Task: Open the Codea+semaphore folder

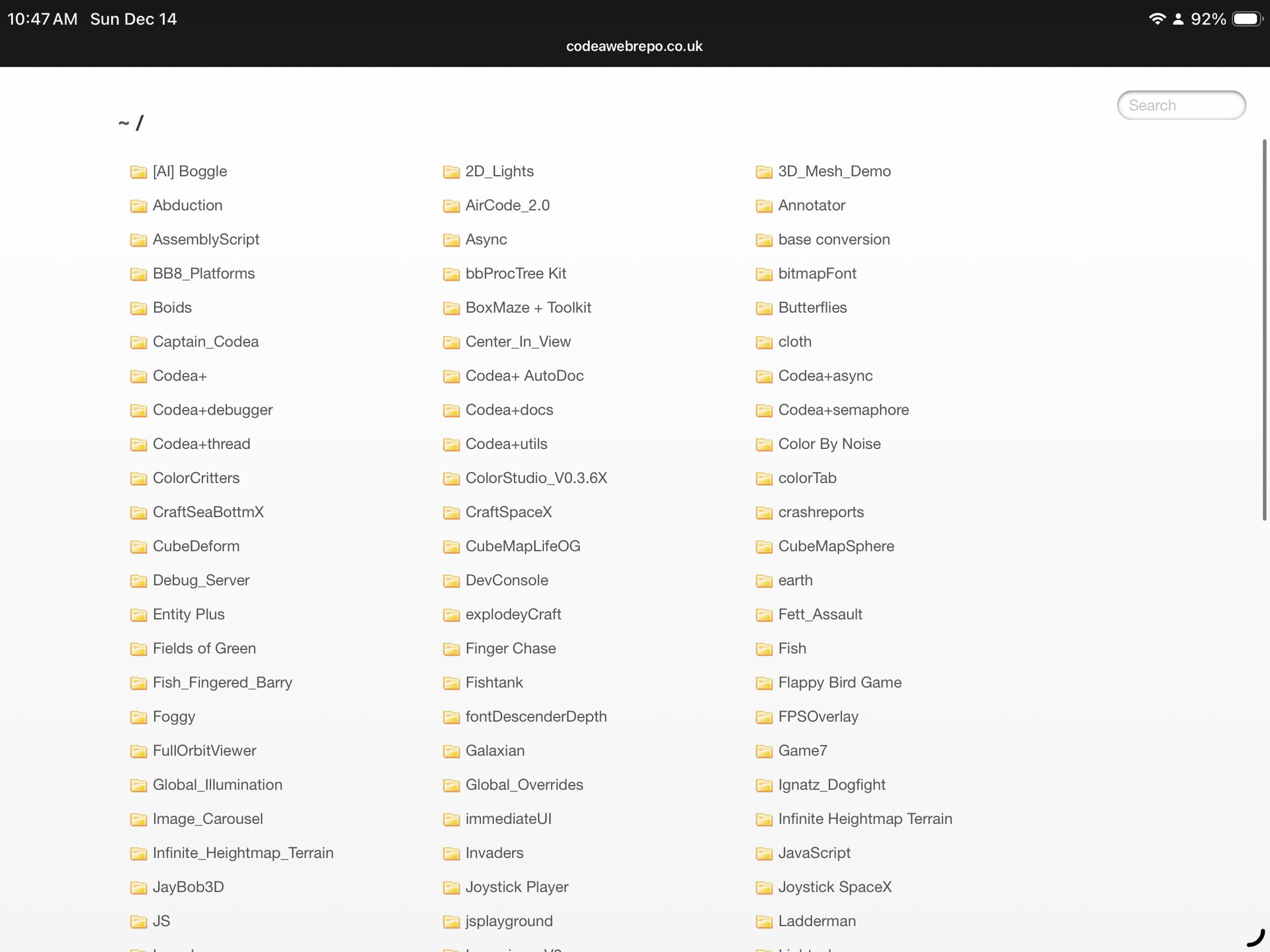Action: tap(843, 410)
